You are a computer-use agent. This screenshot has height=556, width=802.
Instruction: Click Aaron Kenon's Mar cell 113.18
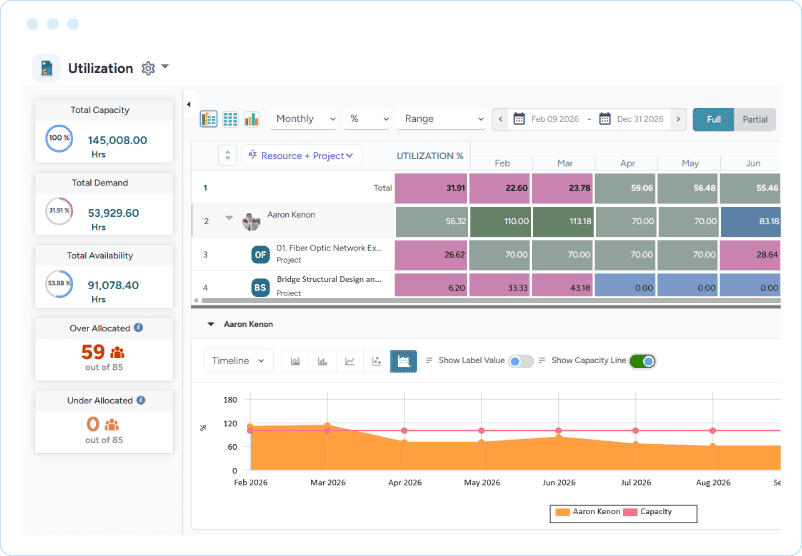[563, 221]
